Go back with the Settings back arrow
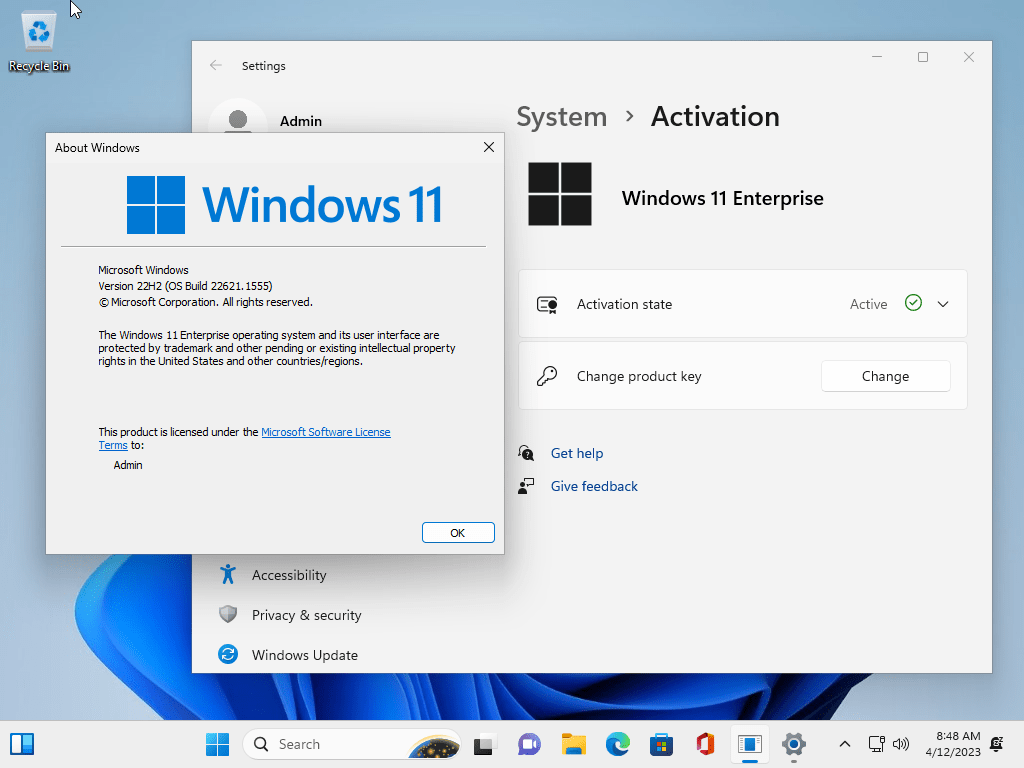This screenshot has width=1024, height=768. coord(216,65)
